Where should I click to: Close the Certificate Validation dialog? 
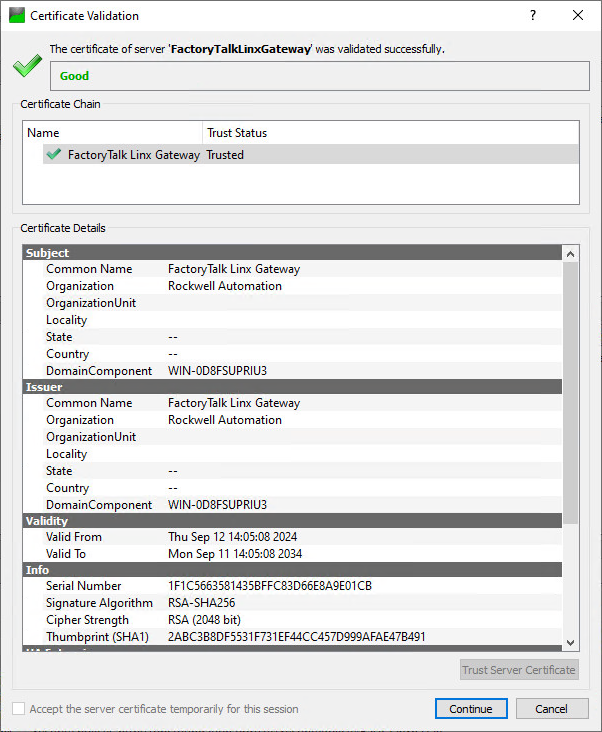click(578, 16)
